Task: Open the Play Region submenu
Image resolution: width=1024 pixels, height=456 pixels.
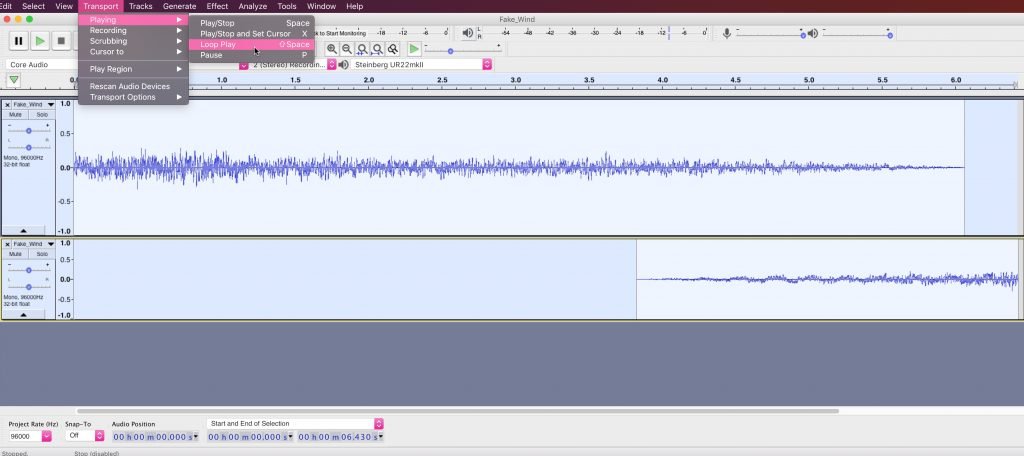Action: [133, 69]
